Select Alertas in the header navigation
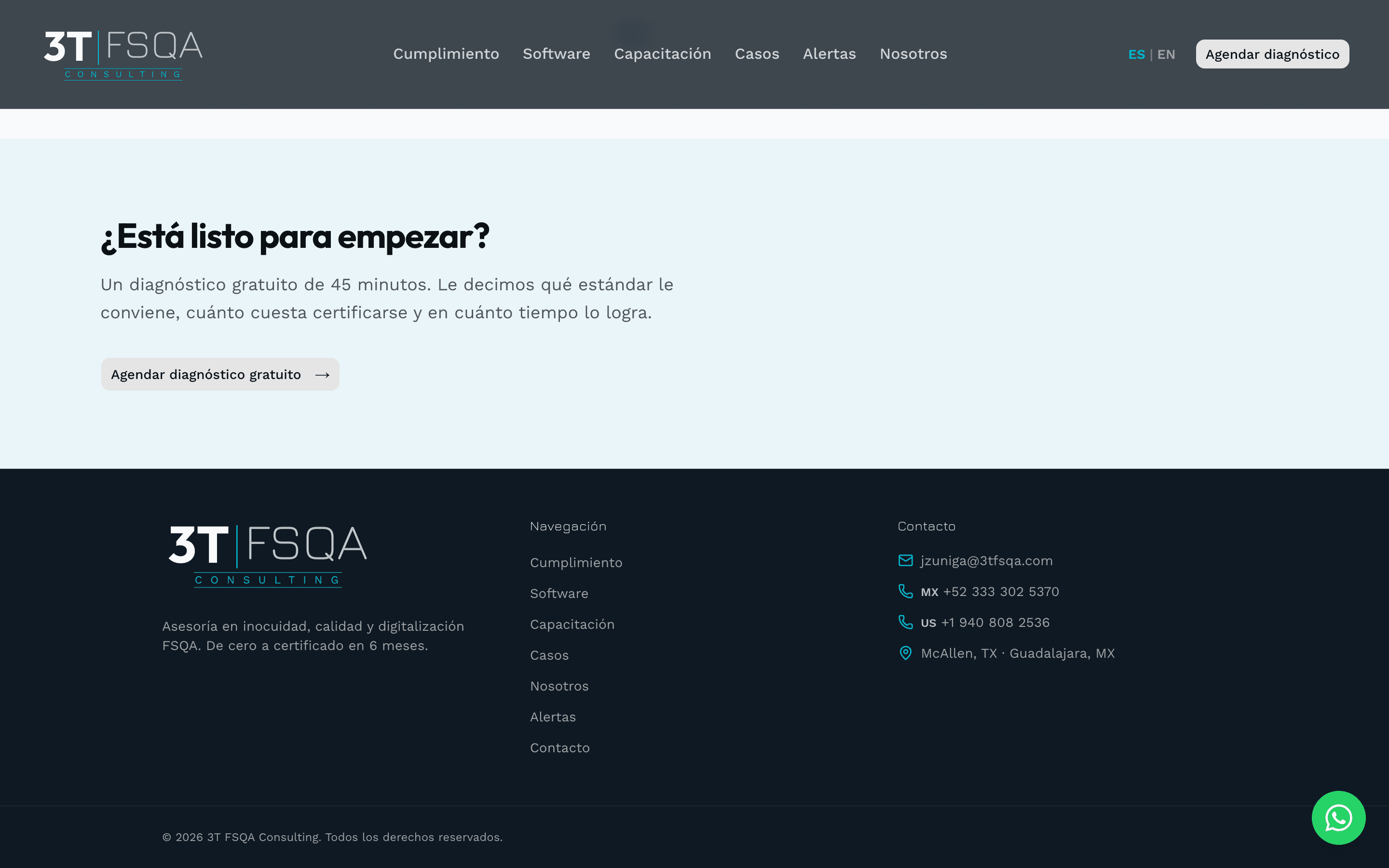 (x=830, y=54)
